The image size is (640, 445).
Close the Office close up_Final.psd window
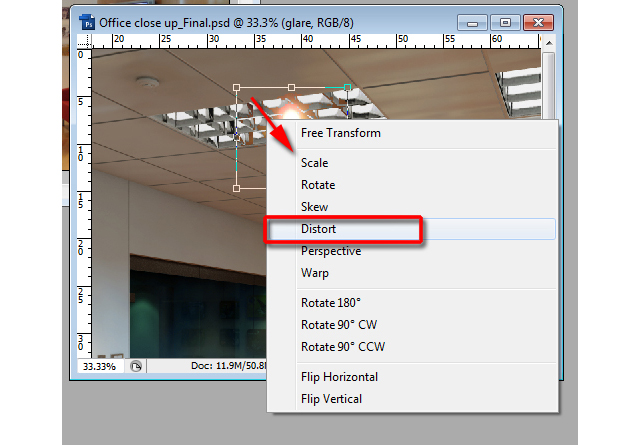pyautogui.click(x=538, y=23)
